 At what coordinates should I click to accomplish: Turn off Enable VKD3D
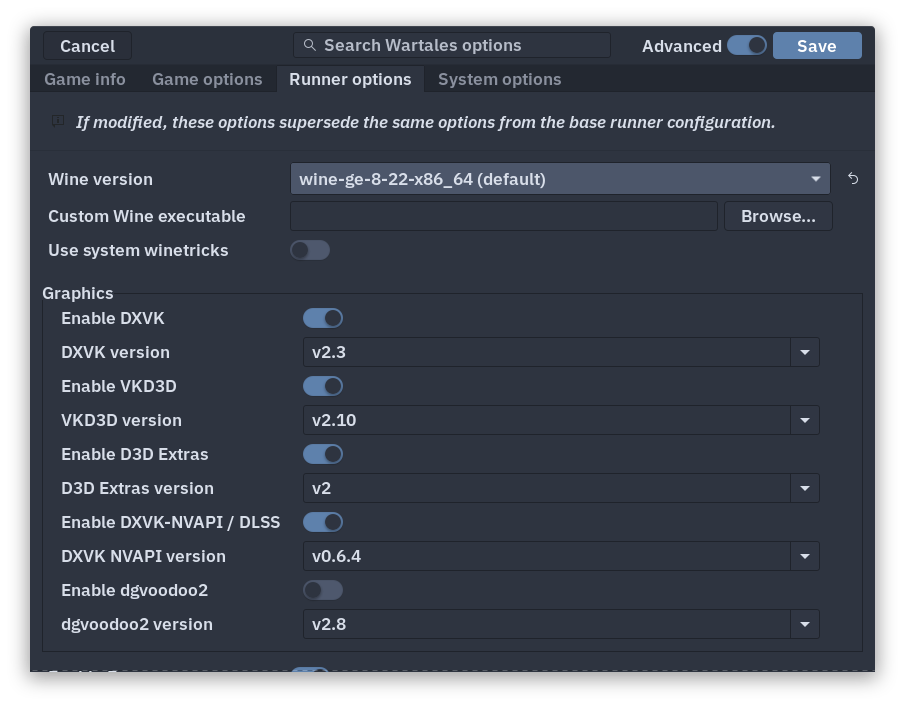pos(323,386)
